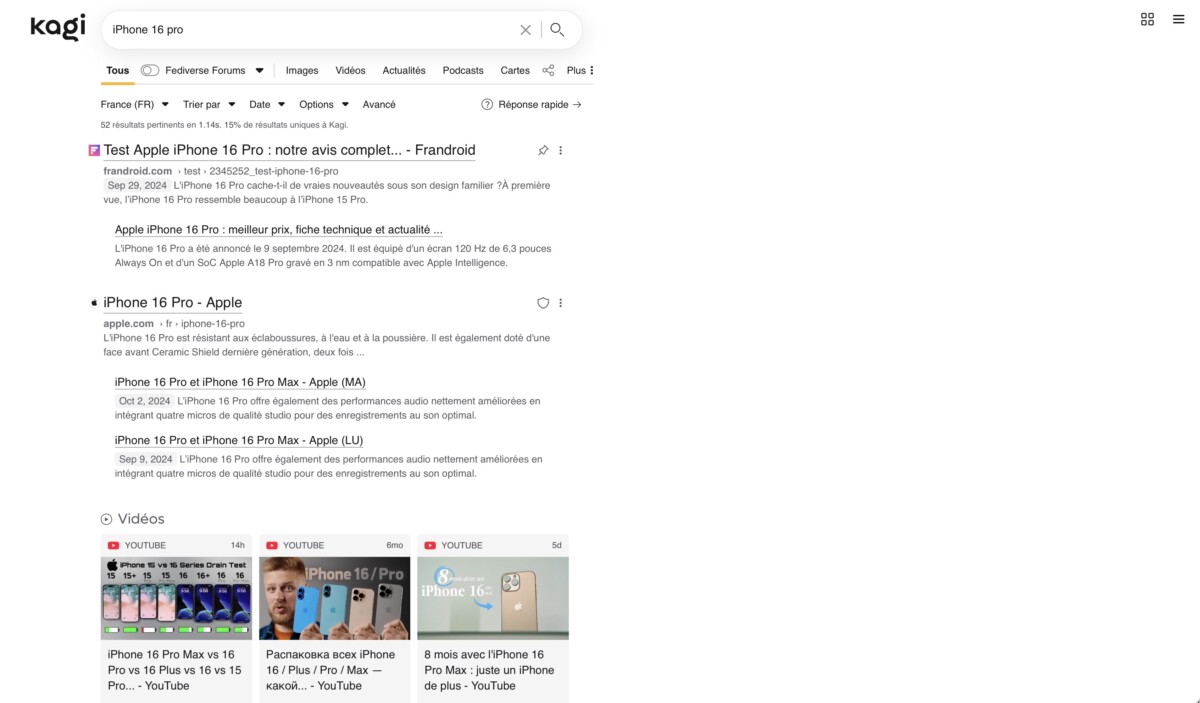
Task: Click the 6mo age label on second video
Action: [395, 545]
